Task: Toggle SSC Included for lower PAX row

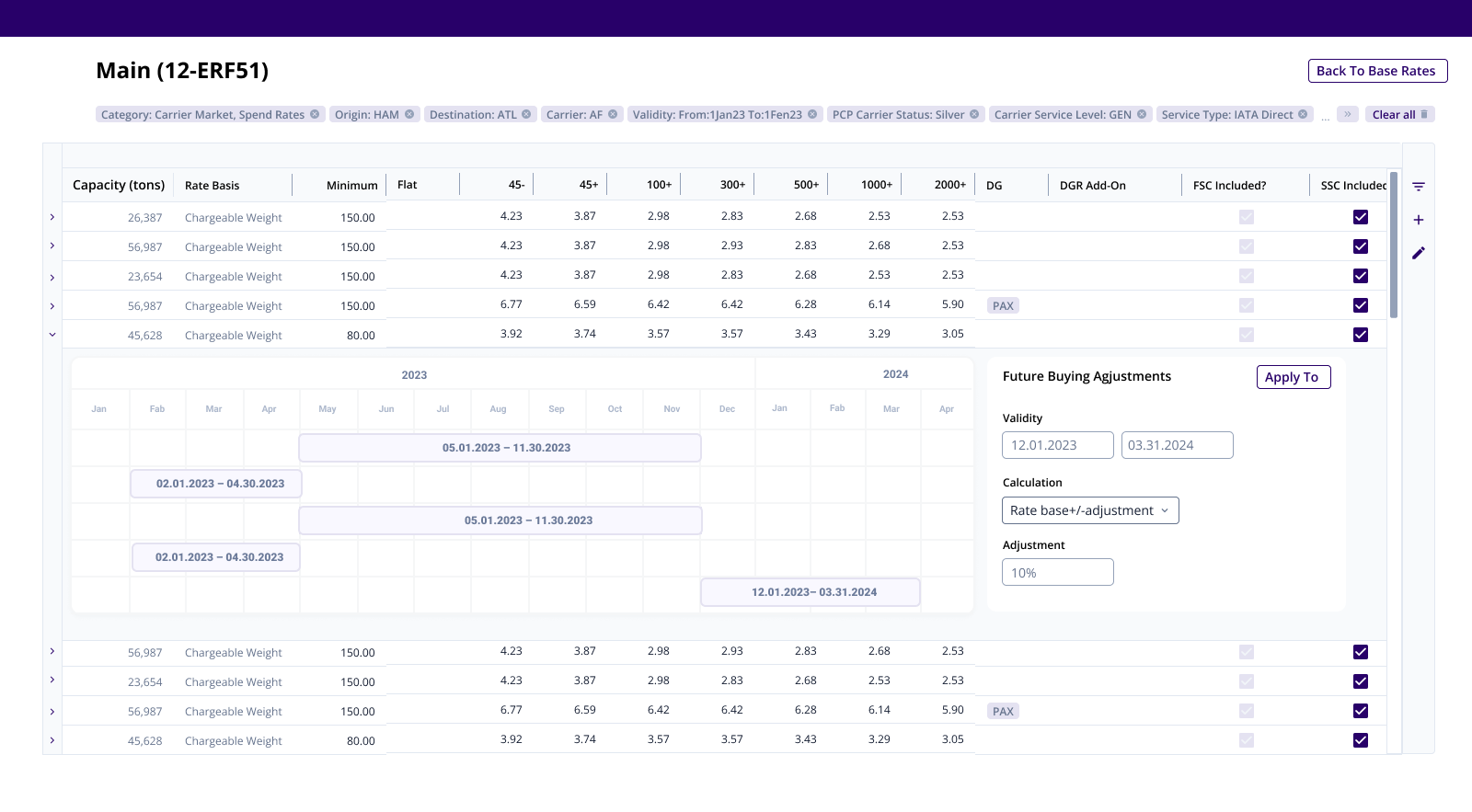Action: [1361, 711]
